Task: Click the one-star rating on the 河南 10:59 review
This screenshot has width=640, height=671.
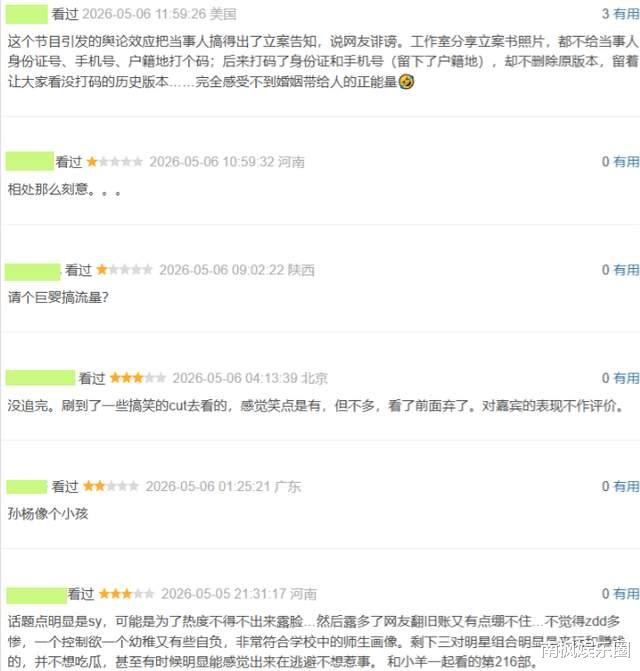Action: point(114,162)
